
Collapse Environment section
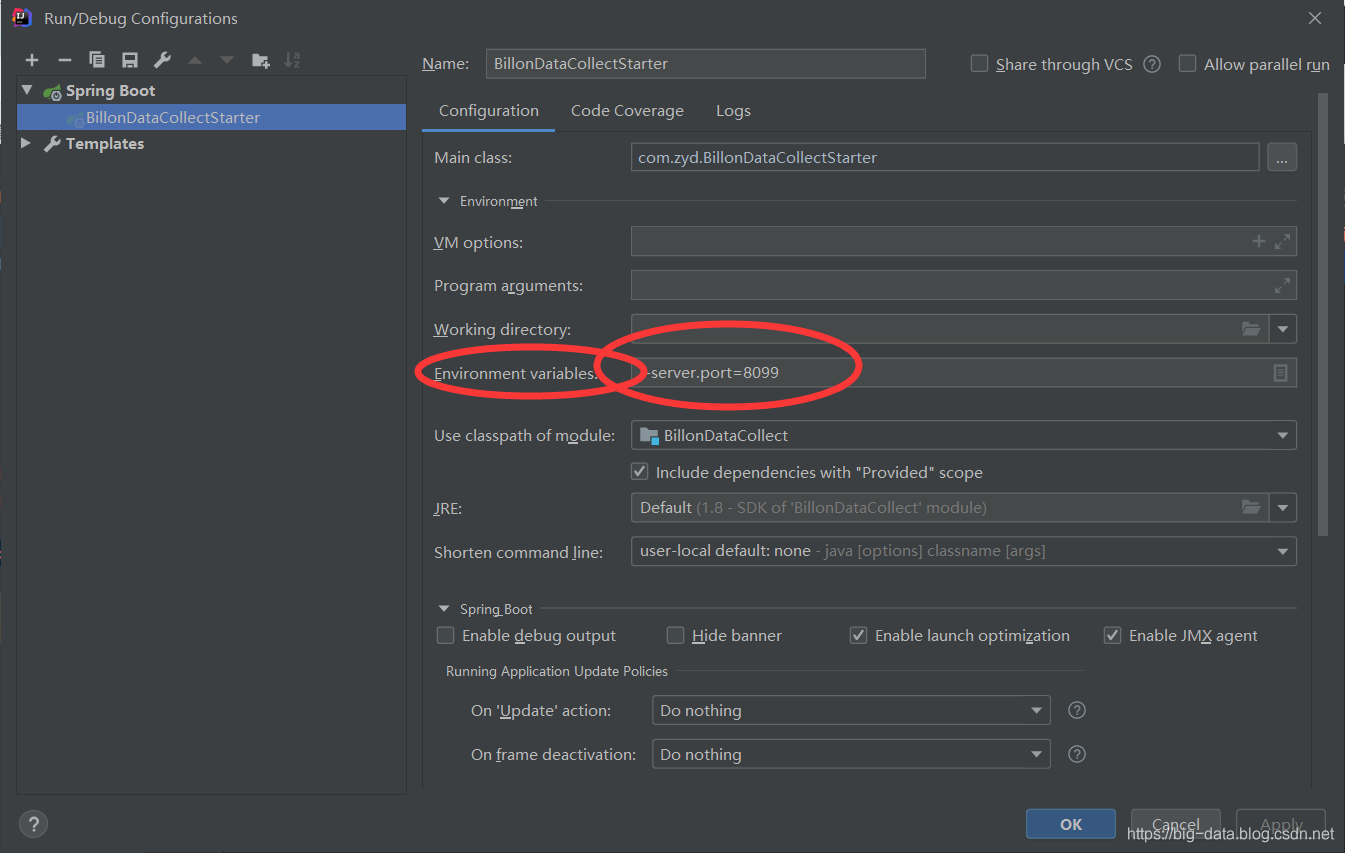click(x=444, y=201)
